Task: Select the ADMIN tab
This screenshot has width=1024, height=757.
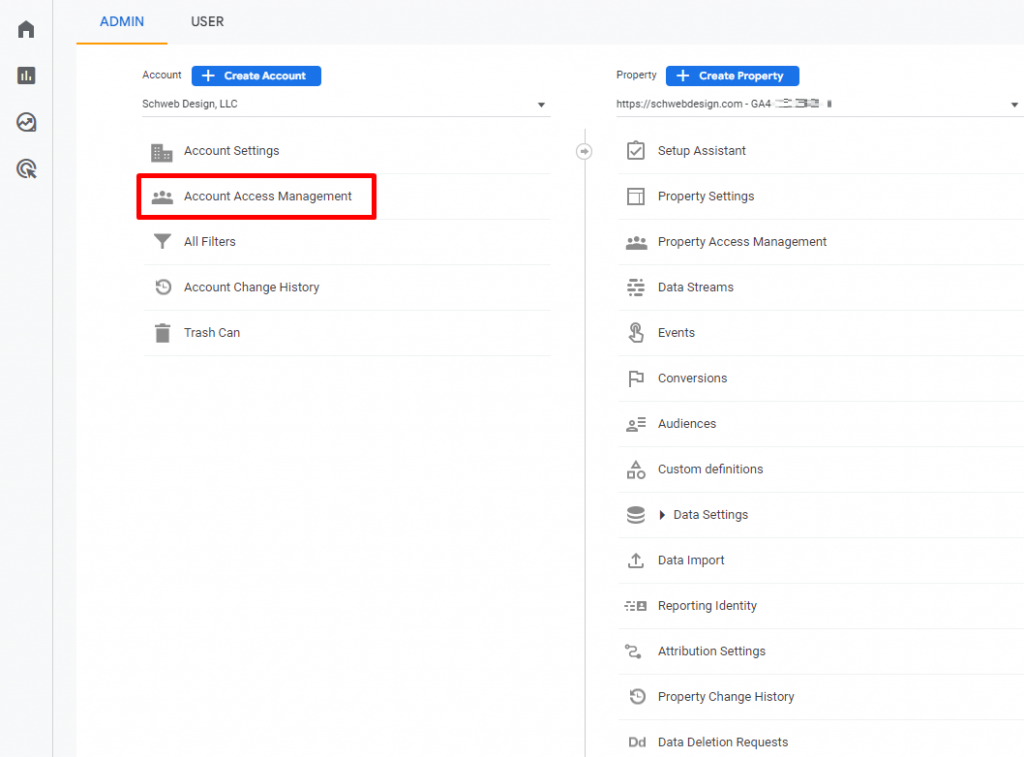Action: coord(122,21)
